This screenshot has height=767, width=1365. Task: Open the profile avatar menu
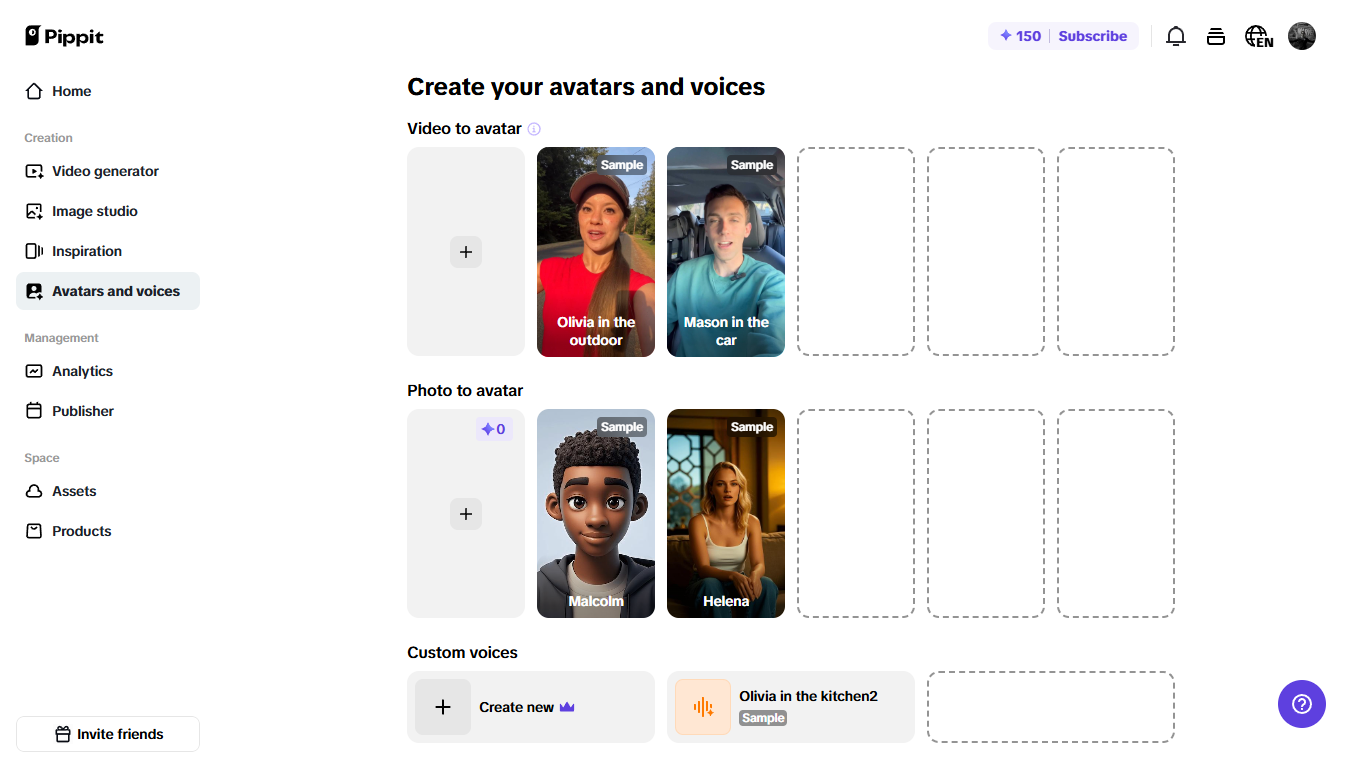pos(1302,36)
